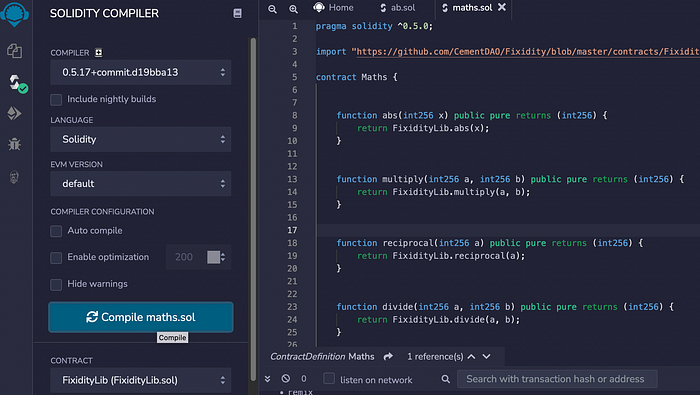This screenshot has height=395, width=700.
Task: Zoom out the editor font
Action: (x=272, y=8)
